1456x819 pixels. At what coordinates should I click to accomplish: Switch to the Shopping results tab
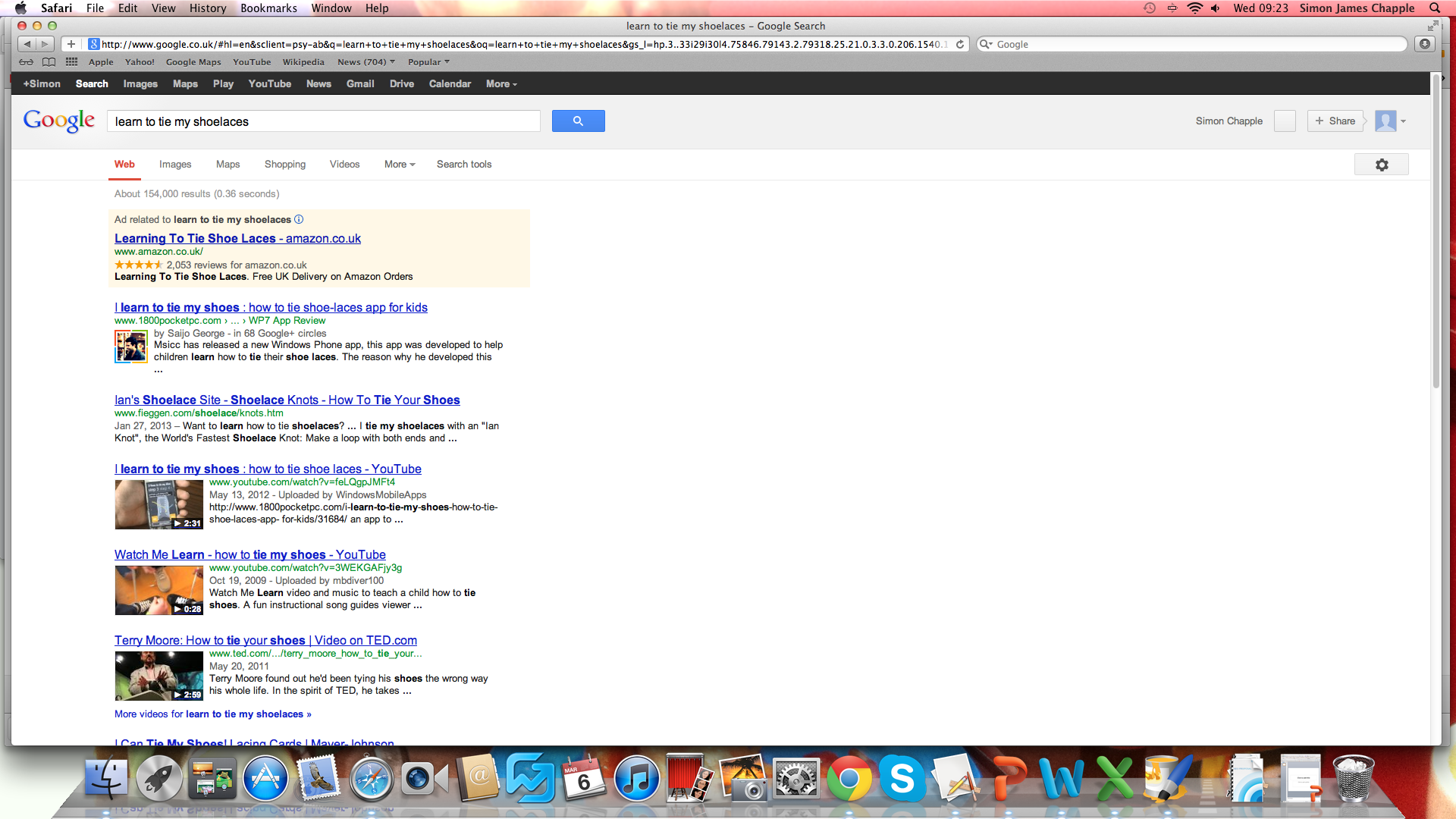click(285, 164)
